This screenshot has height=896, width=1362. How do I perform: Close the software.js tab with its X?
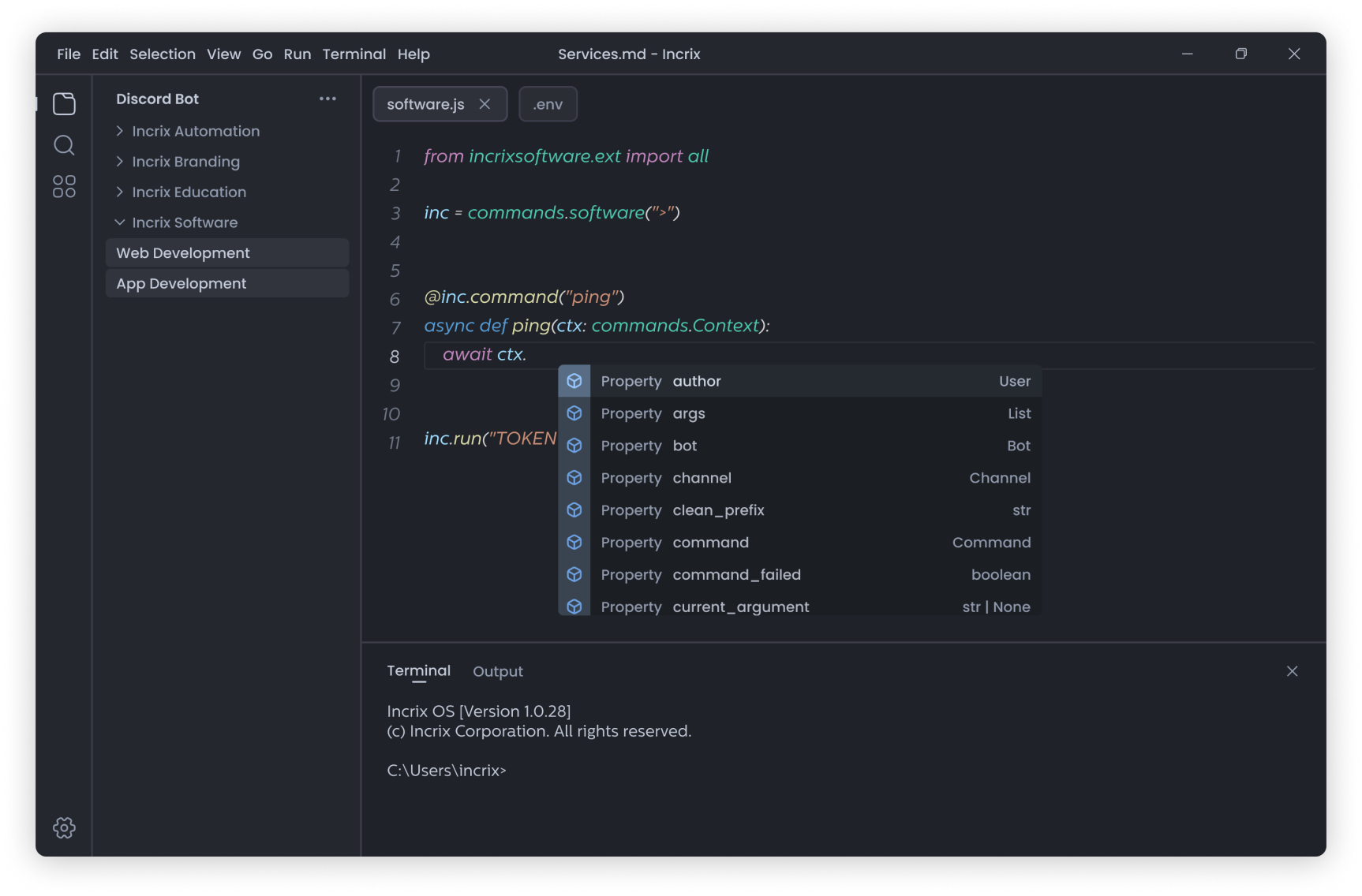485,104
